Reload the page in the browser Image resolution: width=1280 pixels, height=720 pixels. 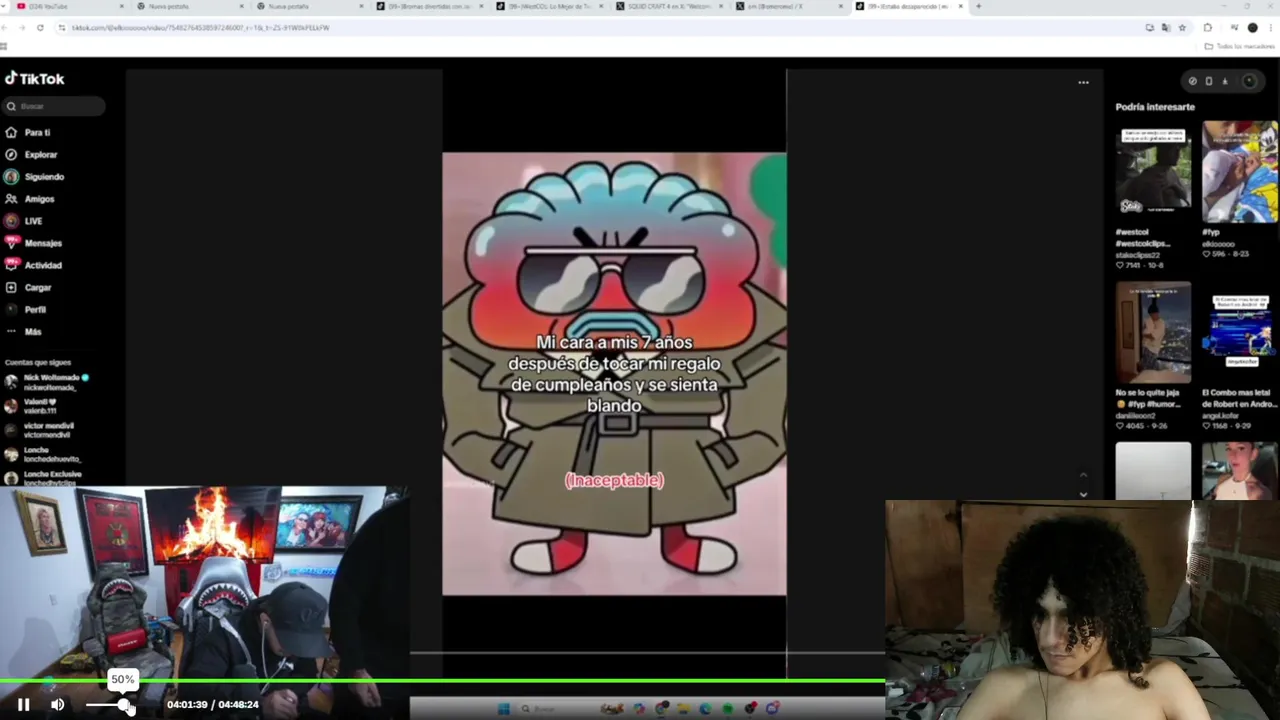point(40,28)
